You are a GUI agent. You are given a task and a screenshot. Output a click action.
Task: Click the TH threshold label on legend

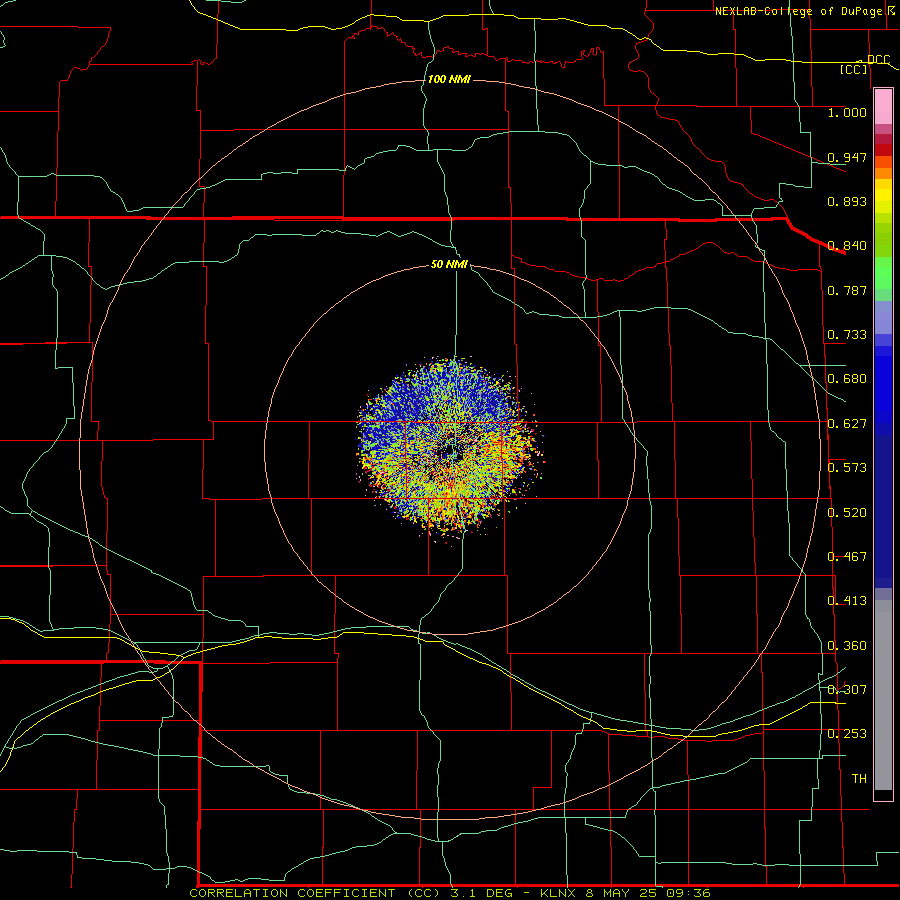[859, 779]
